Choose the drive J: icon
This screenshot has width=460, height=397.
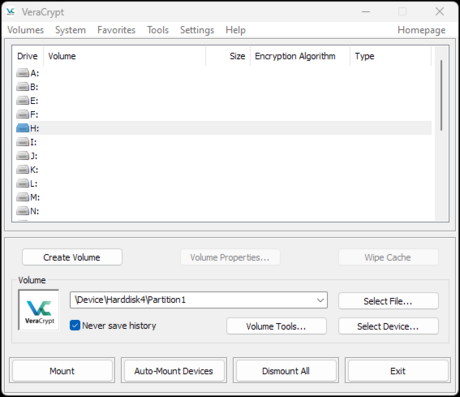pos(23,156)
